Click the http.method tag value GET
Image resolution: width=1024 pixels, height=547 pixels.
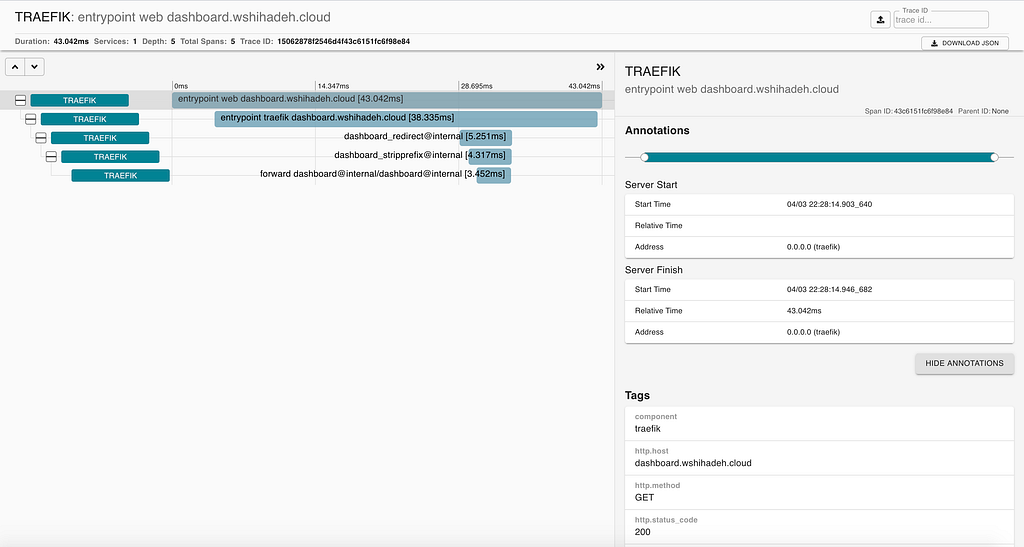pyautogui.click(x=644, y=498)
